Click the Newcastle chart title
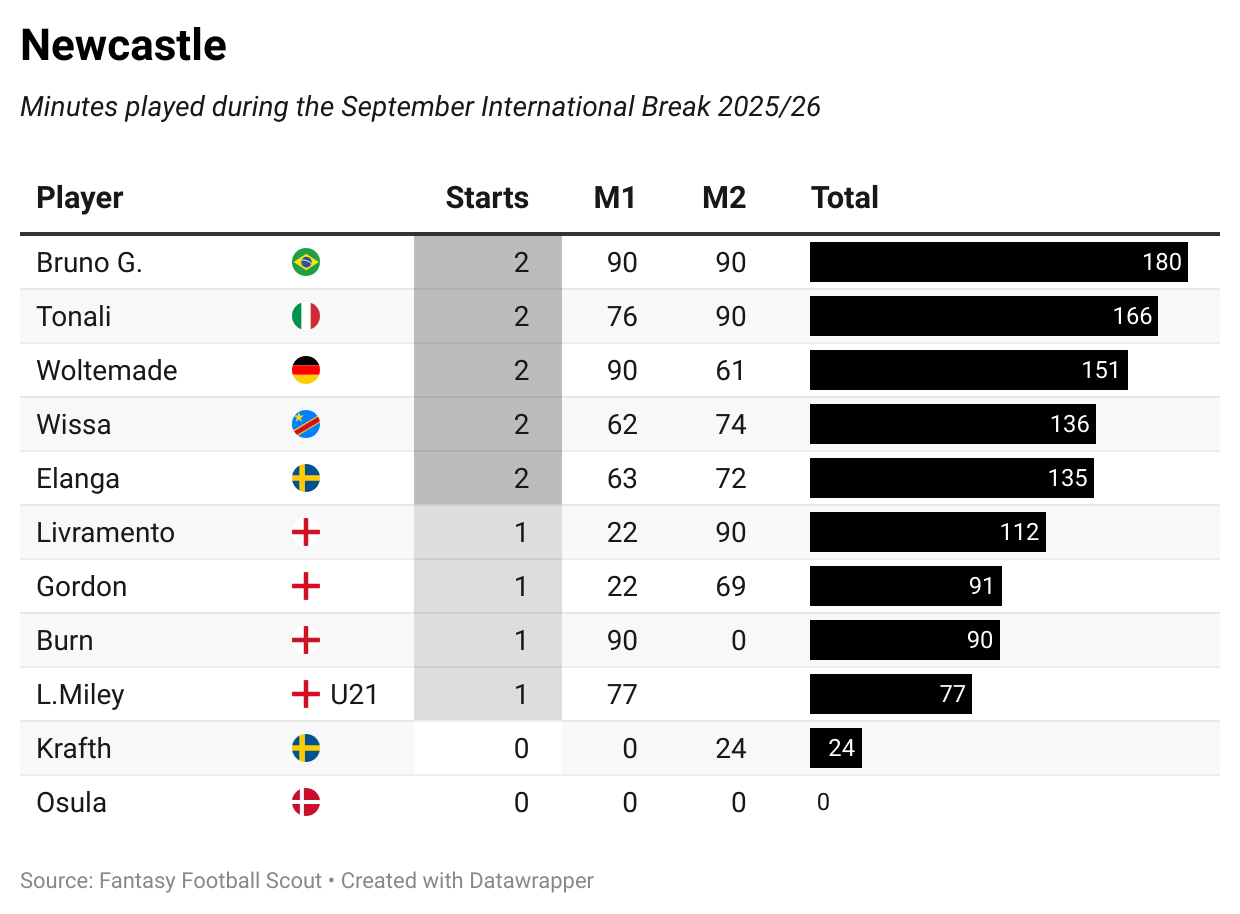The height and width of the screenshot is (914, 1240). click(x=124, y=46)
